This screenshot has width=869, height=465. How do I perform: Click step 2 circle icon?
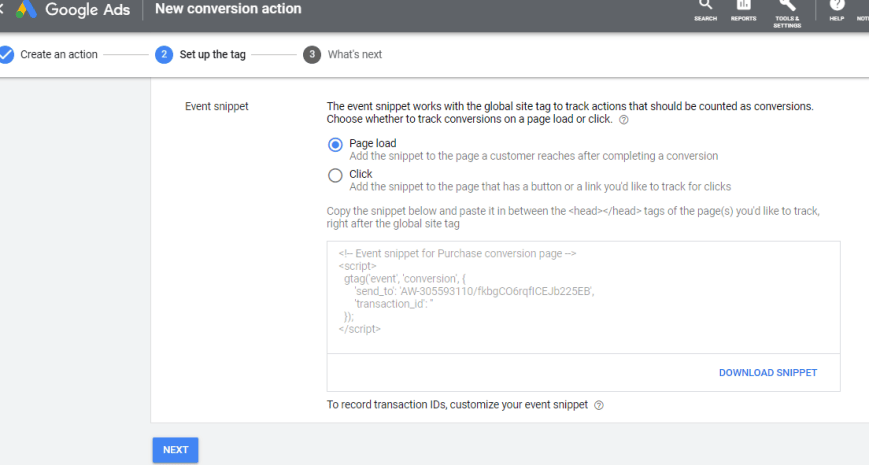pos(164,54)
